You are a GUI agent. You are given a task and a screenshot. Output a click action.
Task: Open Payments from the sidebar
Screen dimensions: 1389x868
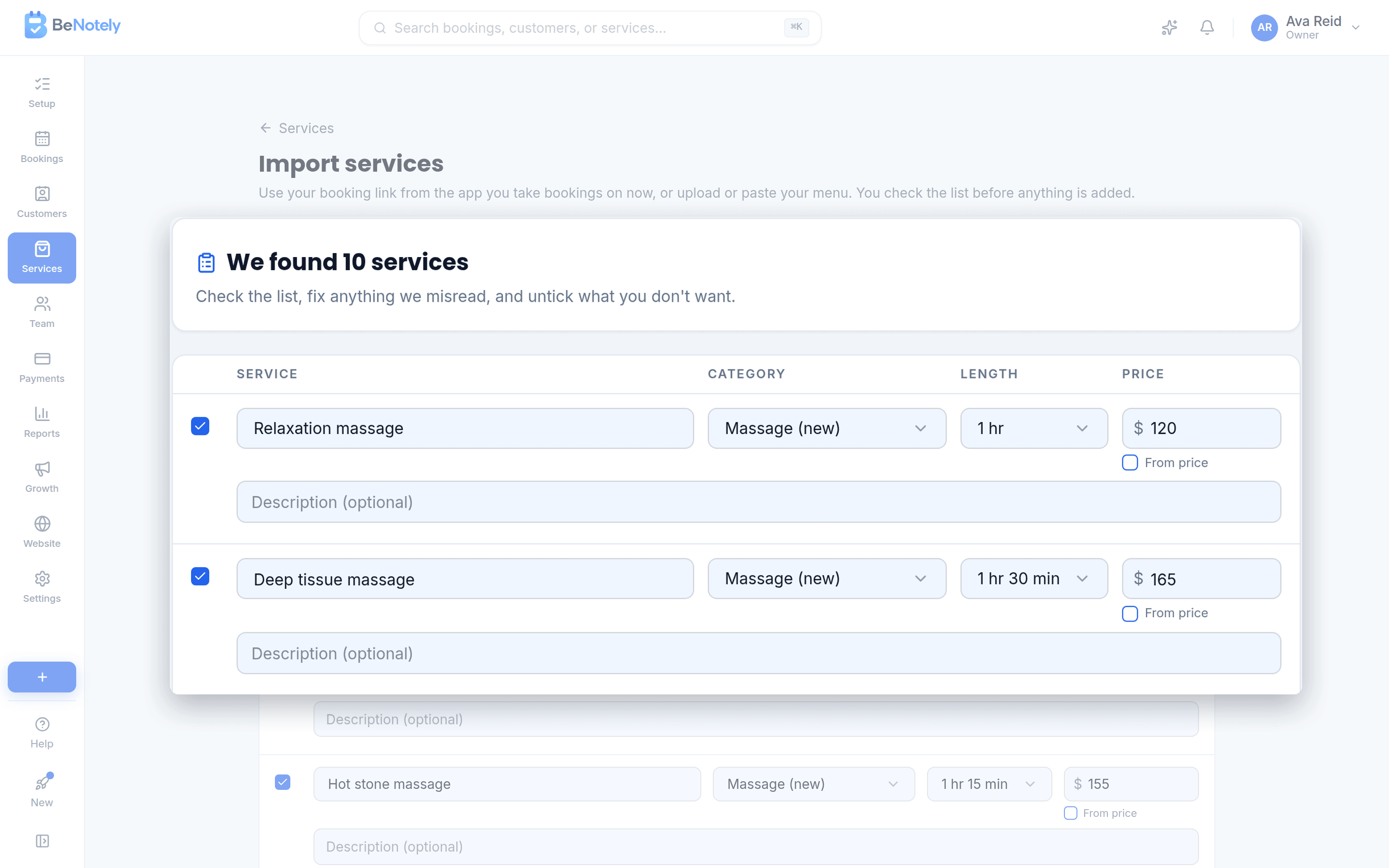coord(42,368)
